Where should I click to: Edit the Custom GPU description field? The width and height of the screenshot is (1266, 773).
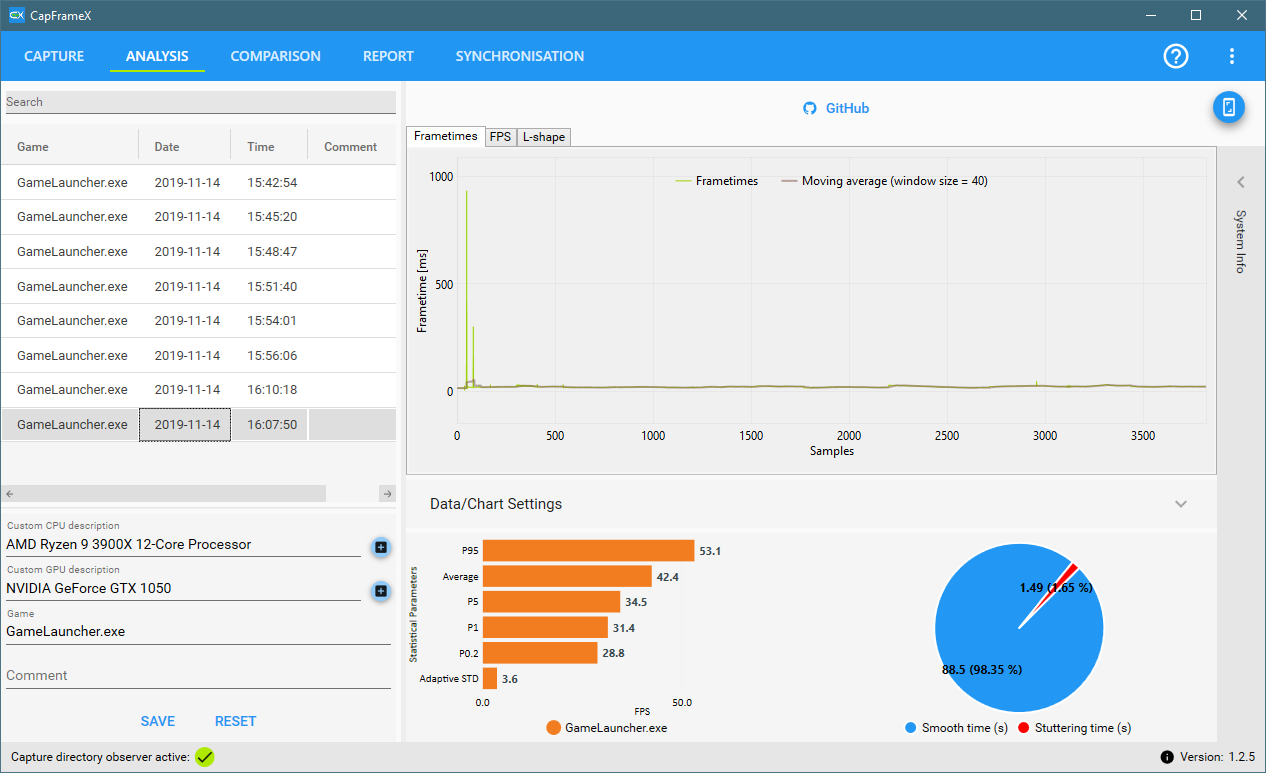tap(183, 589)
